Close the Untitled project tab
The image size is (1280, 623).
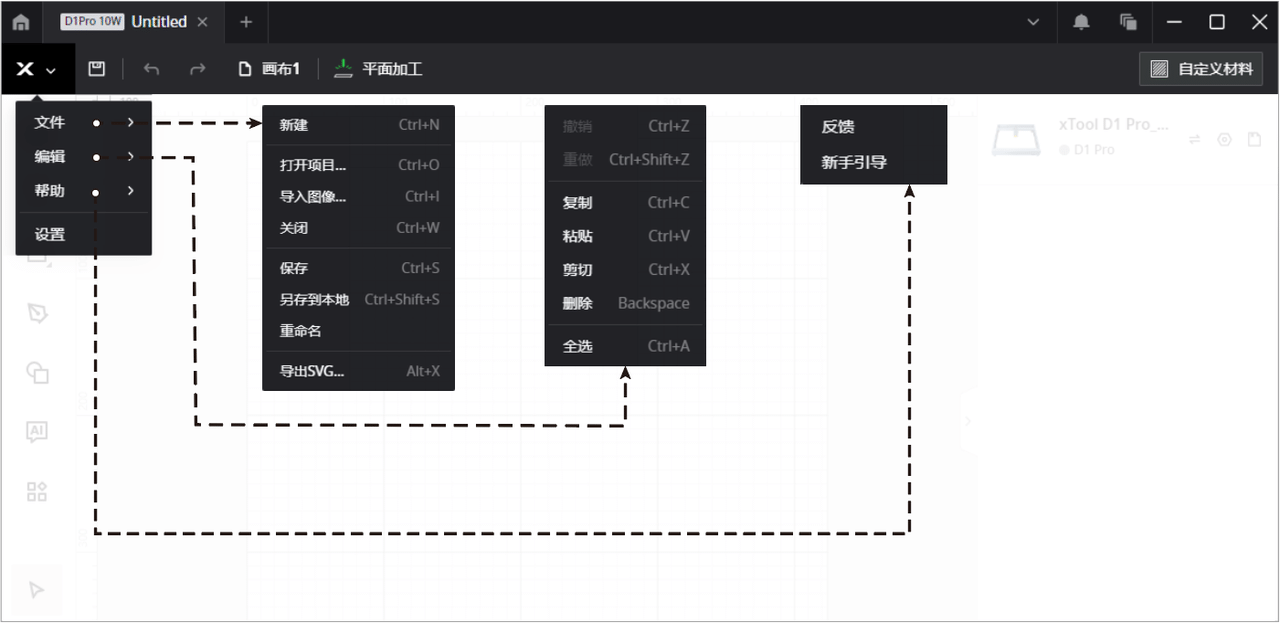[203, 22]
